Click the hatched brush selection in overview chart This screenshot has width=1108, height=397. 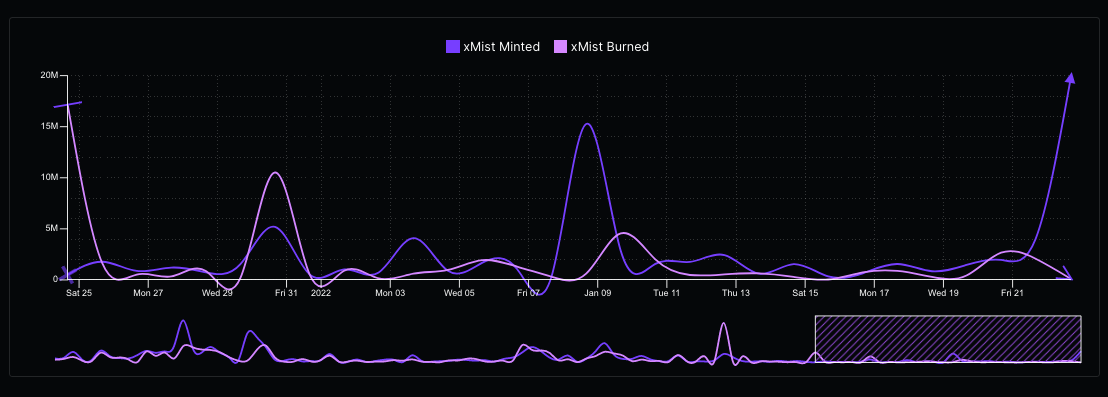[948, 339]
